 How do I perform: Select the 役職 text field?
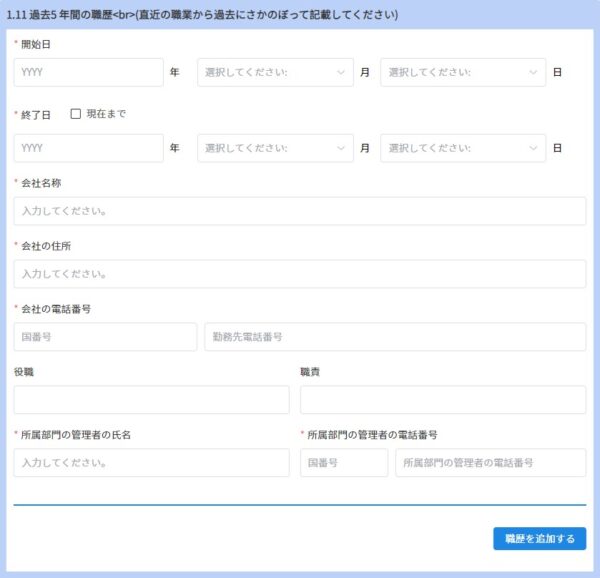(151, 400)
